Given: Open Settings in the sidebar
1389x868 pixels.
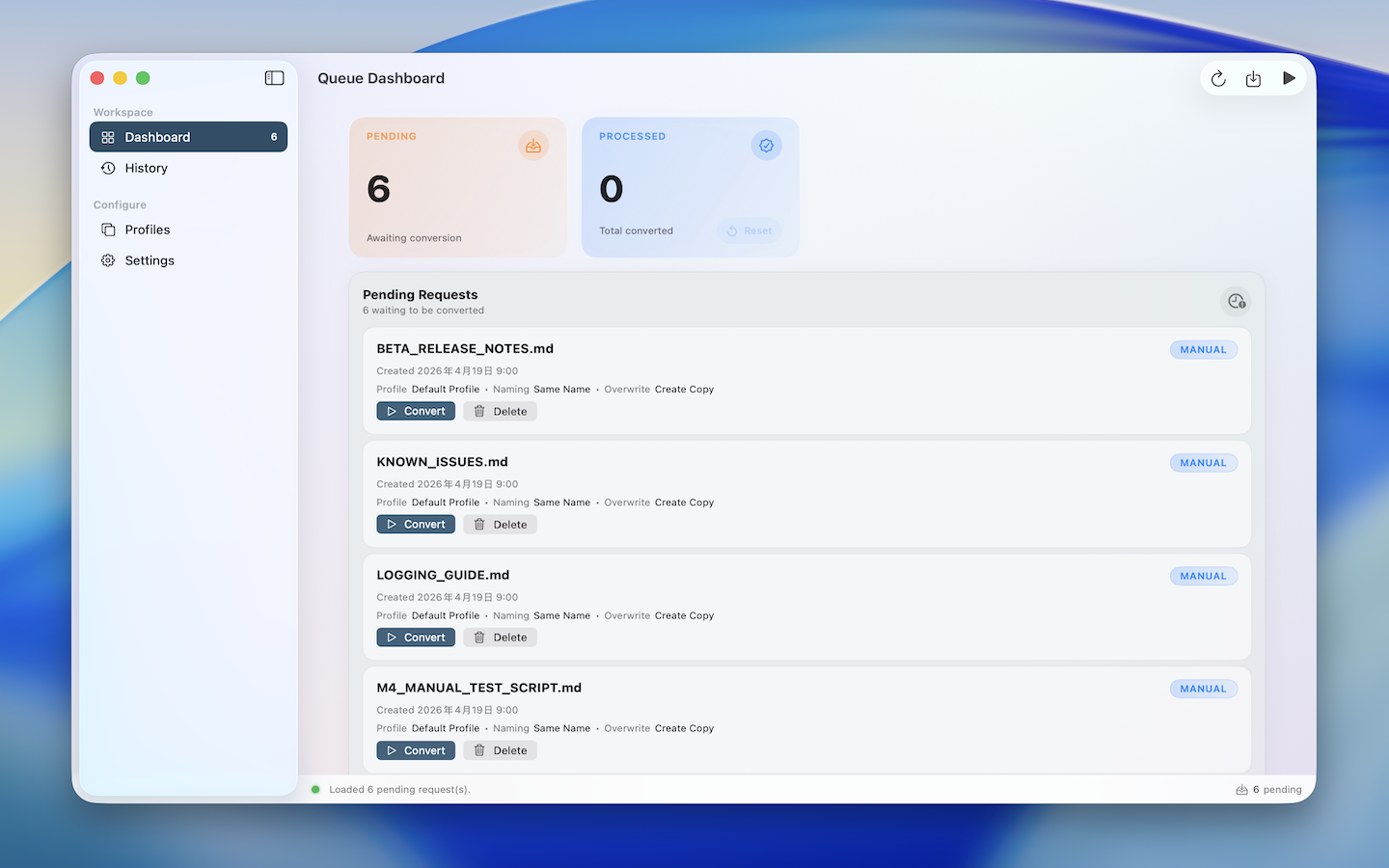Looking at the screenshot, I should pos(188,260).
